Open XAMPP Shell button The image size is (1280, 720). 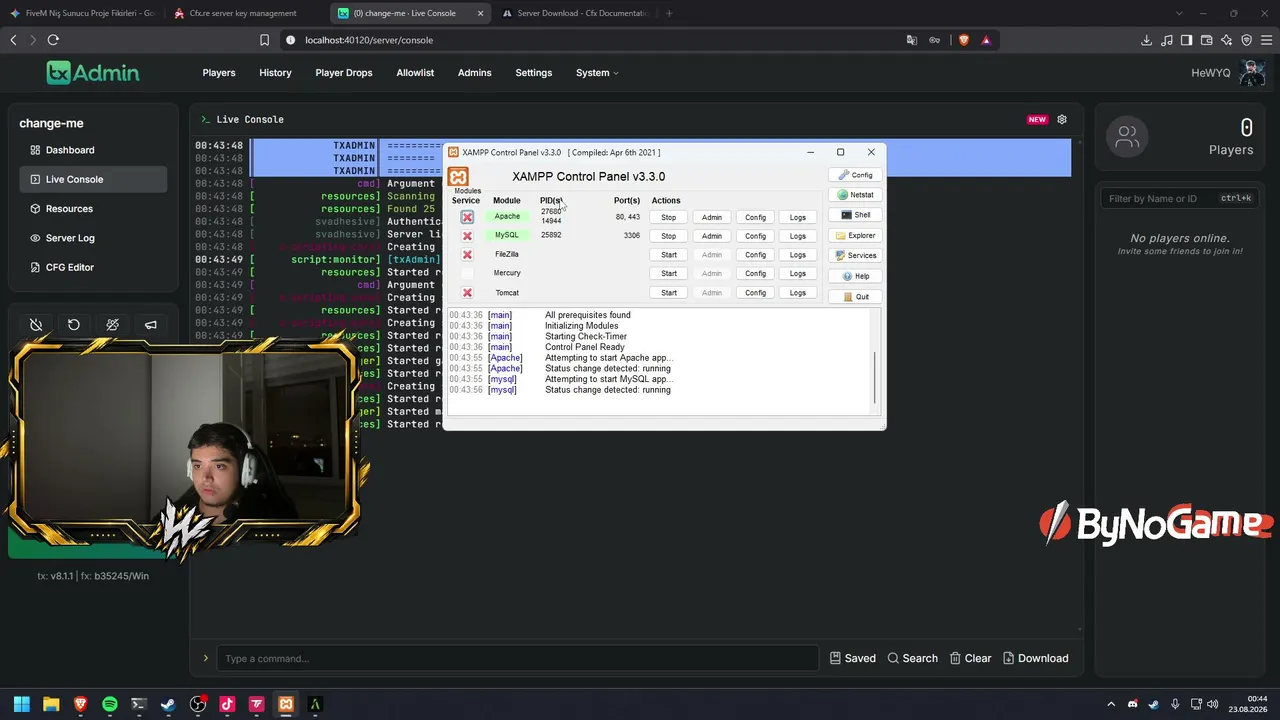[855, 215]
